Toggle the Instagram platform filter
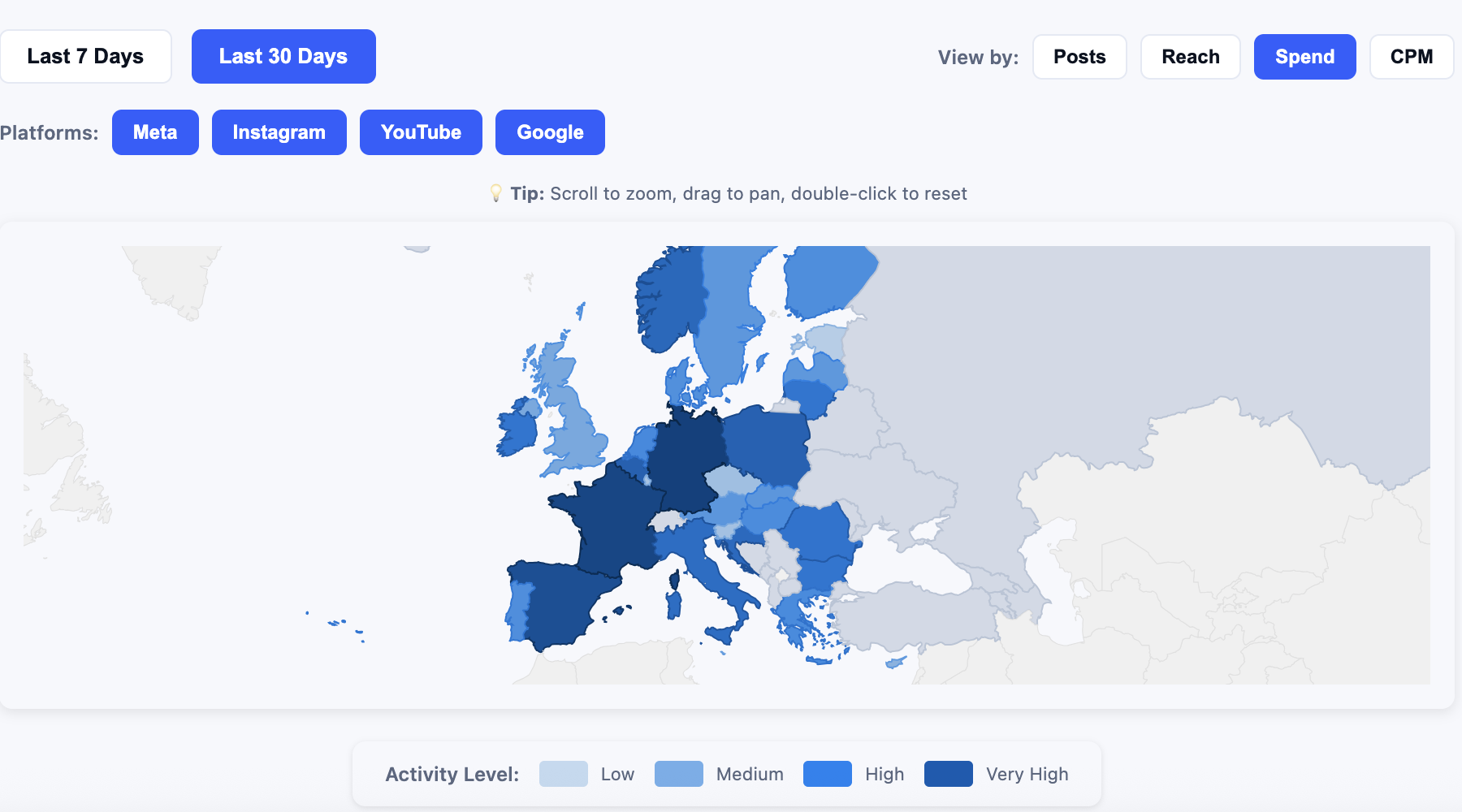 [x=279, y=132]
